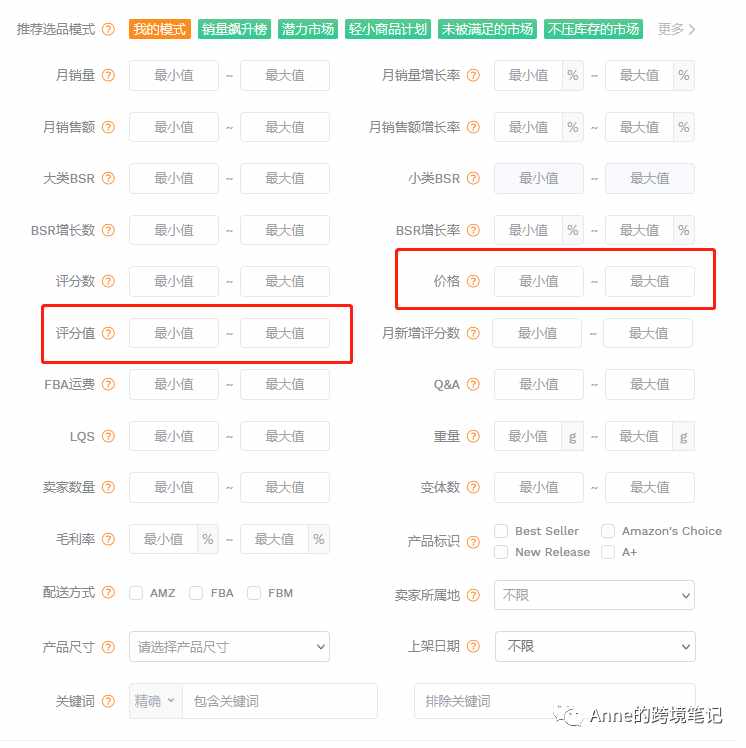Check the Best Seller checkbox

[501, 531]
